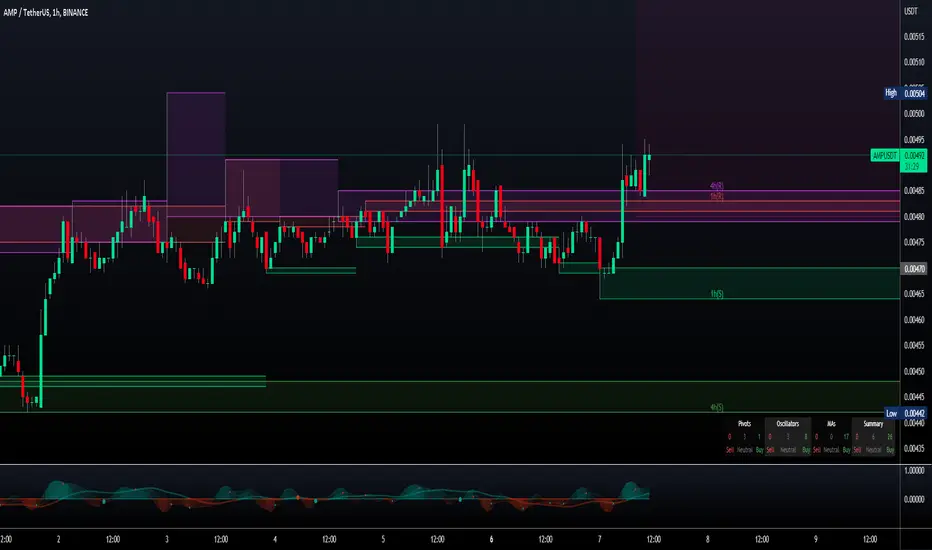Click the 0.00510 price axis label
This screenshot has width=932, height=550.
[x=914, y=62]
